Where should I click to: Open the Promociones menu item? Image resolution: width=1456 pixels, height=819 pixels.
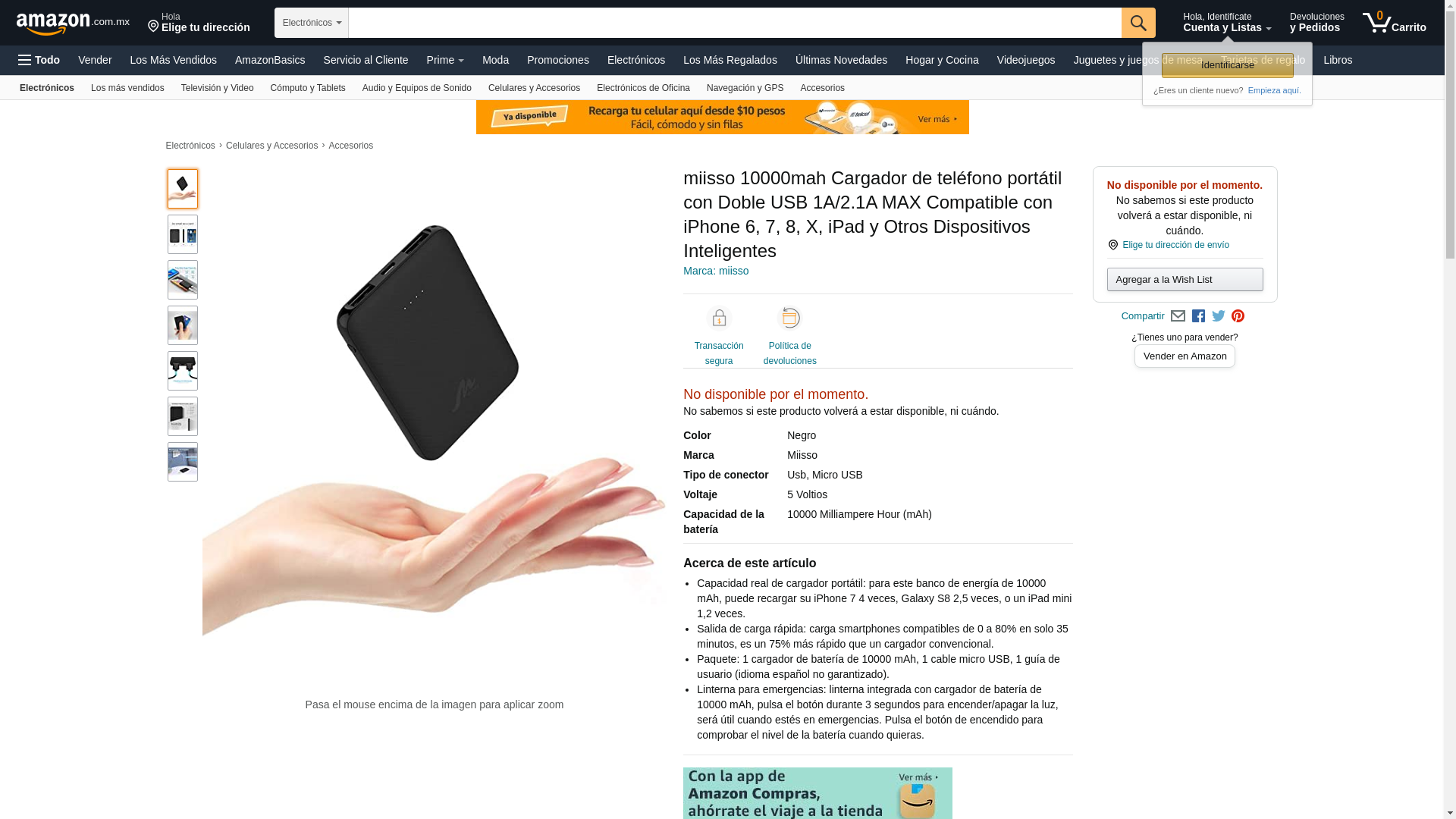558,60
